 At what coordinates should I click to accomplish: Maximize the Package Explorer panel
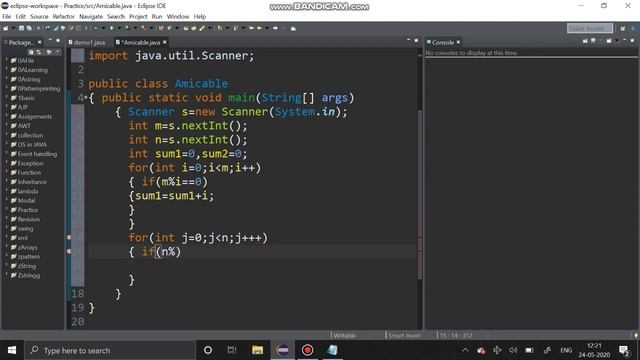pyautogui.click(x=58, y=40)
